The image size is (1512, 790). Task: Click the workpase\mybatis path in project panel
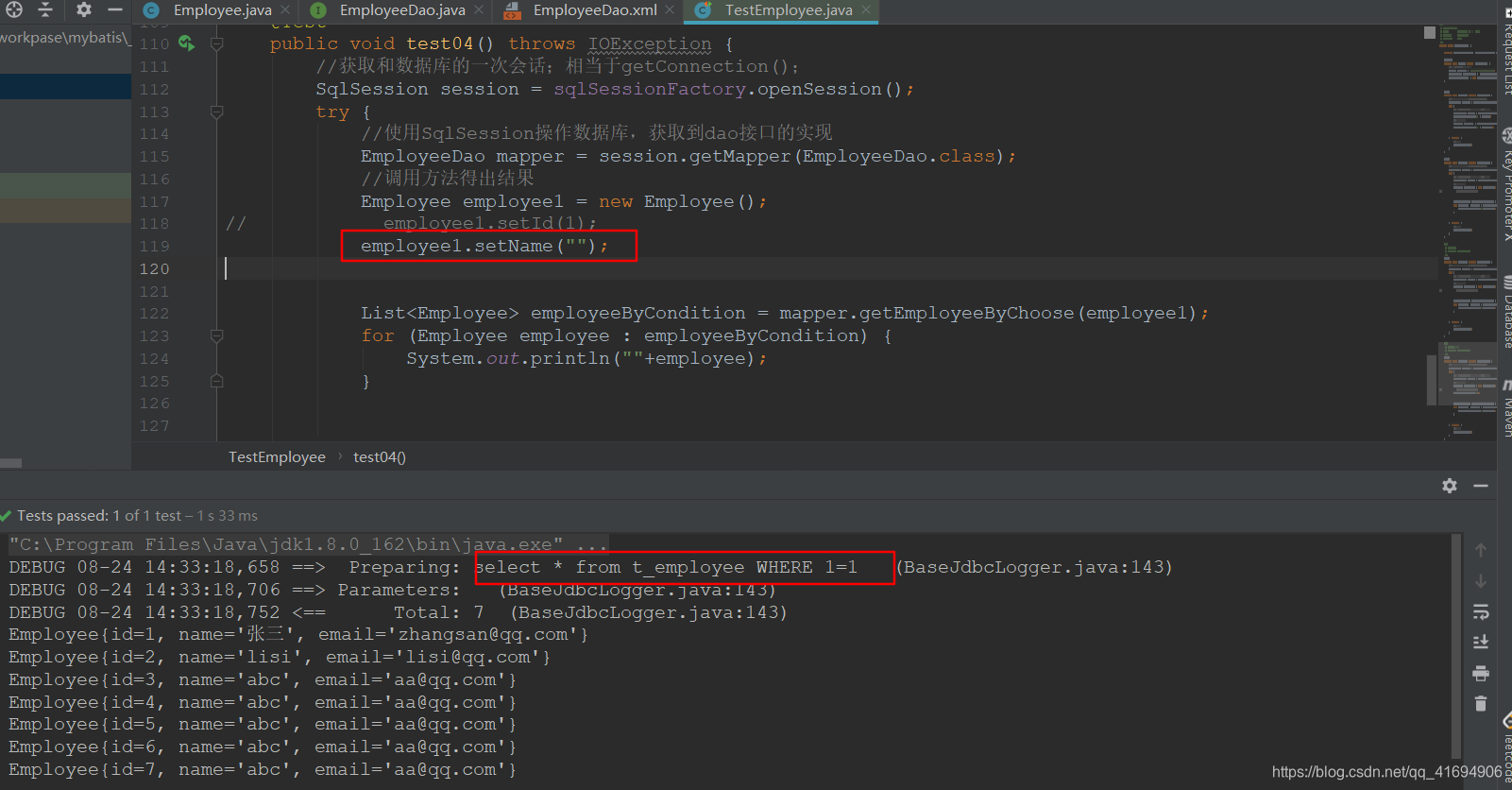64,37
